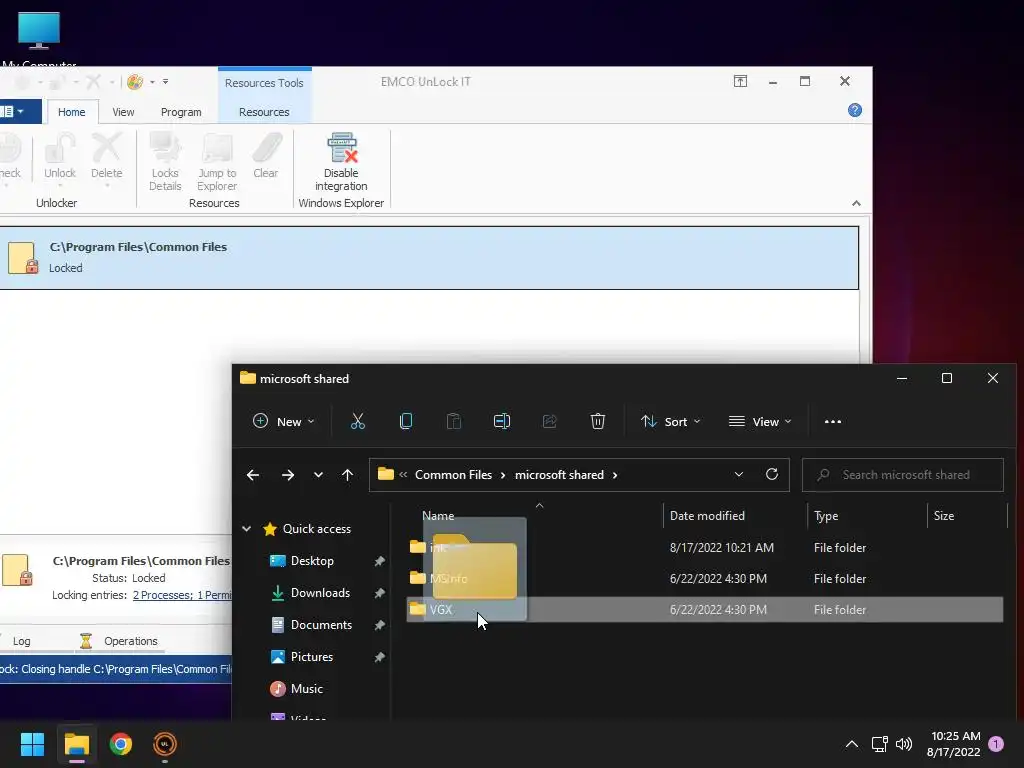Viewport: 1024px width, 768px height.
Task: Click Disable integration in EMCO UnLock IT
Action: pos(341,162)
